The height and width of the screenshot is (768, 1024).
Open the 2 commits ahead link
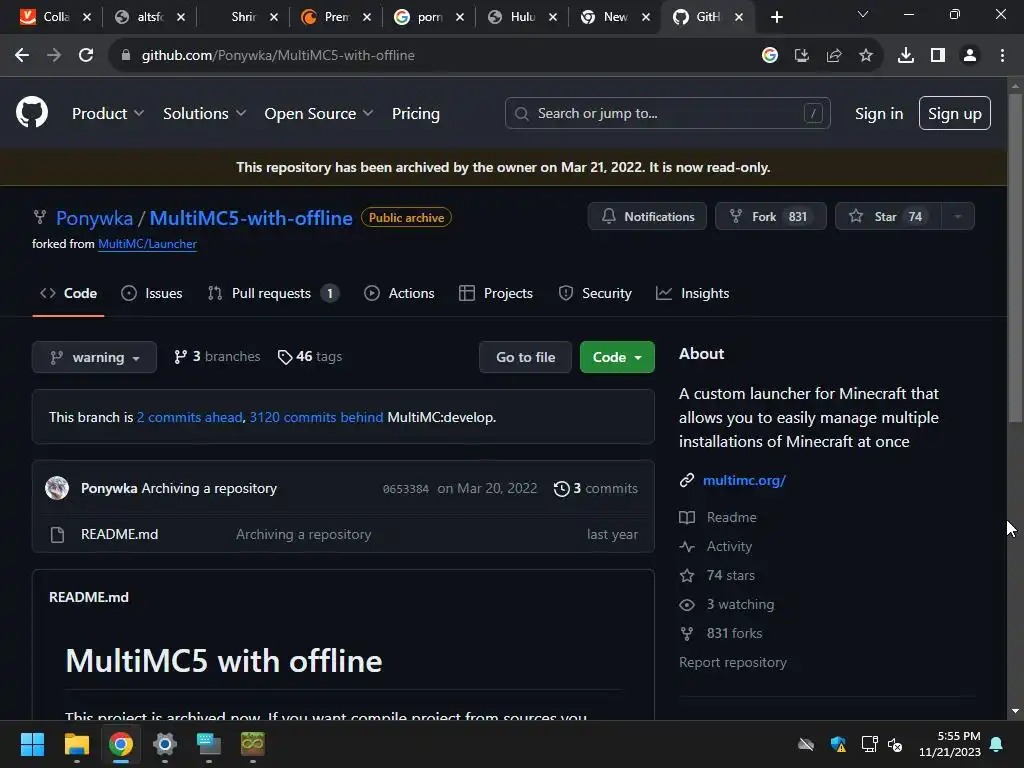tap(189, 417)
